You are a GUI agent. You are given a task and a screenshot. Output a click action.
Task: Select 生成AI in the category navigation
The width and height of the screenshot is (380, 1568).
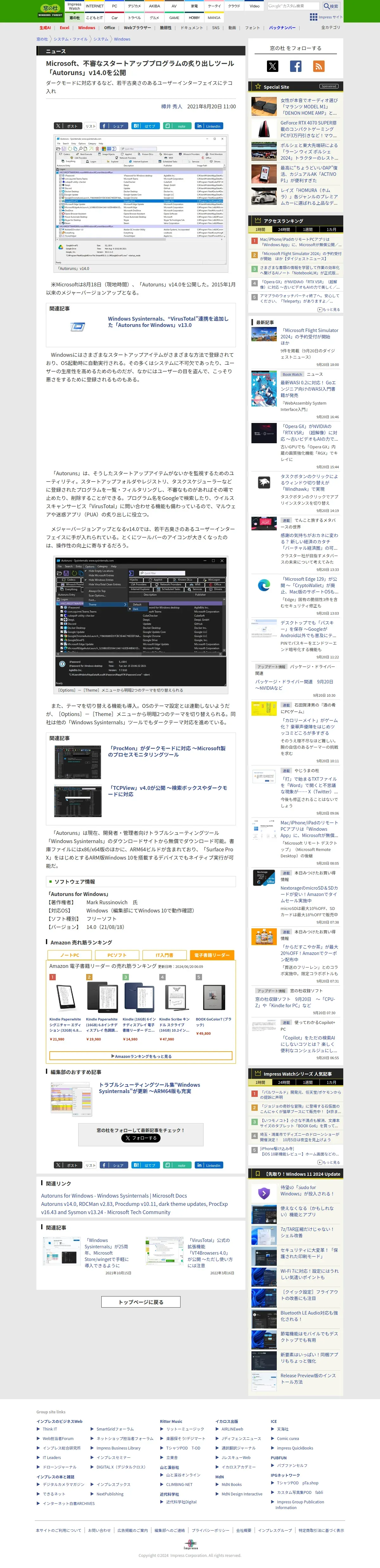(x=45, y=27)
